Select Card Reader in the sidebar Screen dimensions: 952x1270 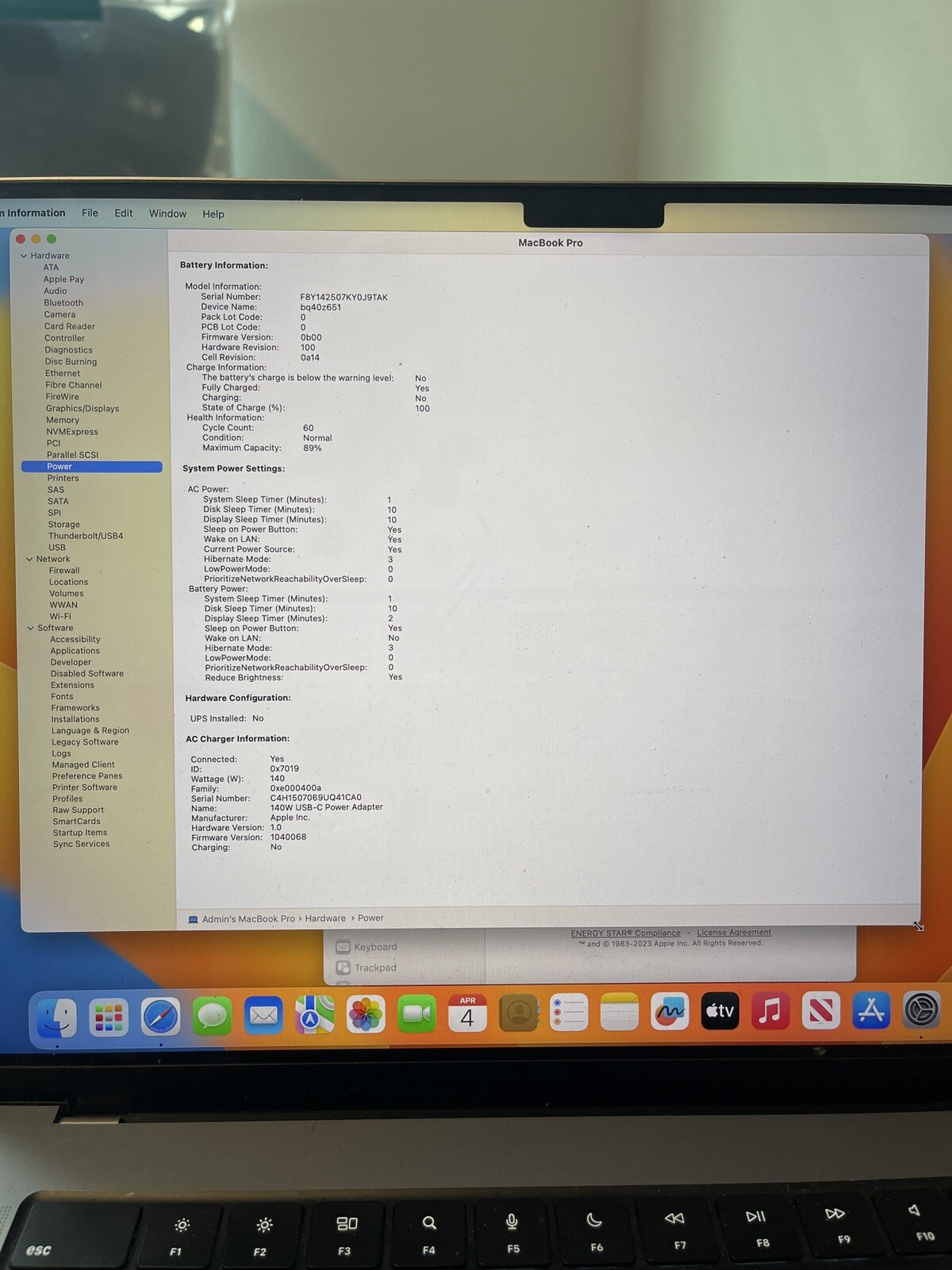click(70, 326)
